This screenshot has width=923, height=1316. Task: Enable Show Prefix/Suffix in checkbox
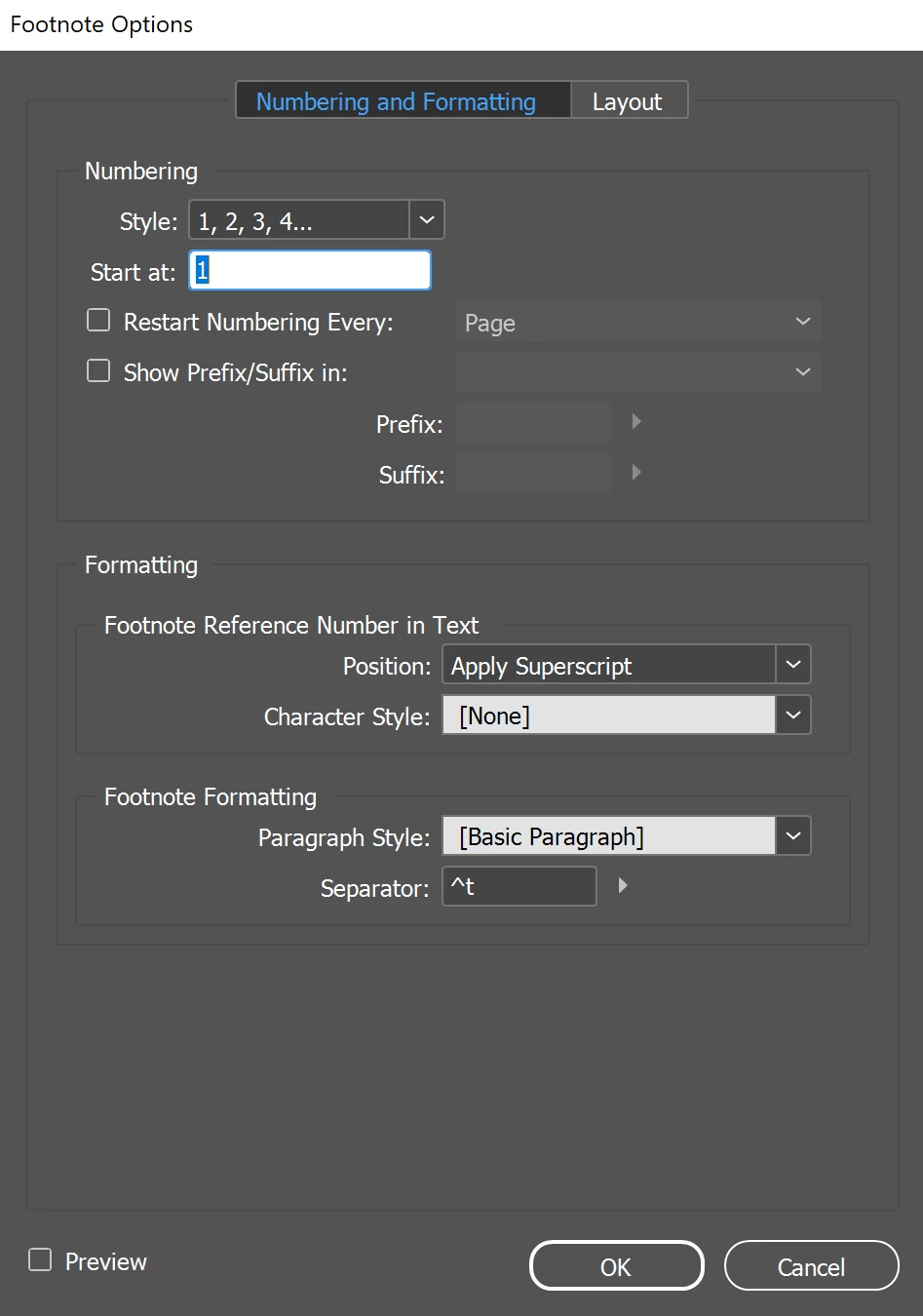click(98, 371)
